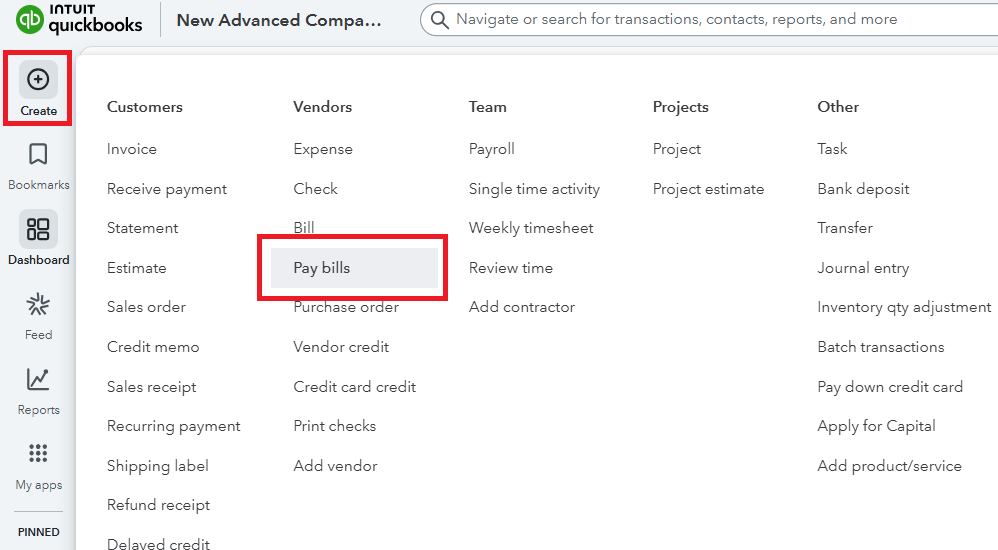Click Project estimate under Projects
The image size is (998, 550).
tap(708, 189)
